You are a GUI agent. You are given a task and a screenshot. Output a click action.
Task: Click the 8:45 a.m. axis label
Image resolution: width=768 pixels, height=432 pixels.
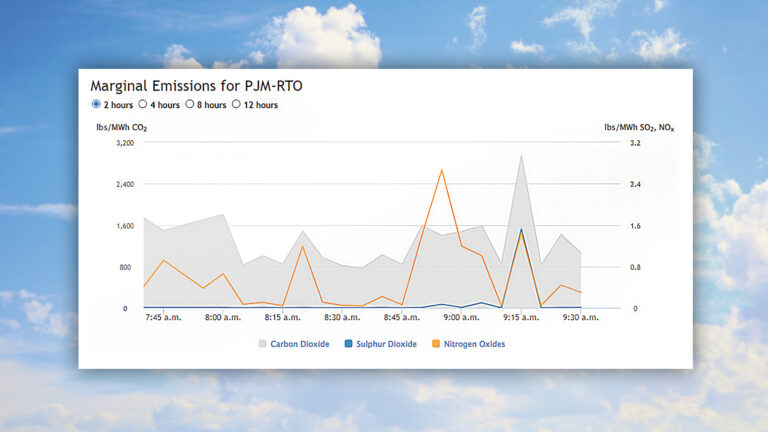coord(402,317)
